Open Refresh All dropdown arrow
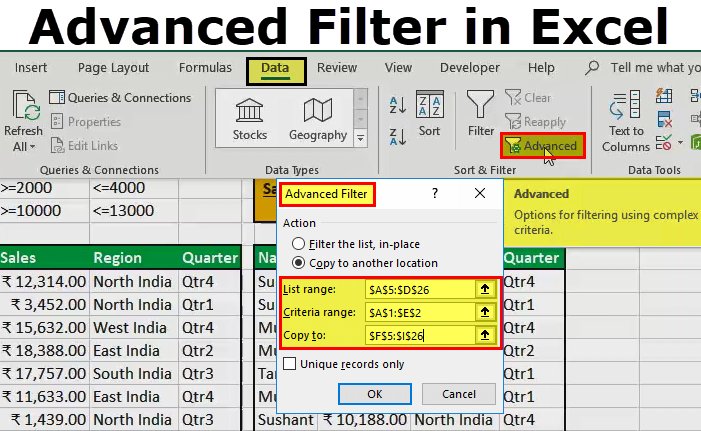 tap(33, 147)
